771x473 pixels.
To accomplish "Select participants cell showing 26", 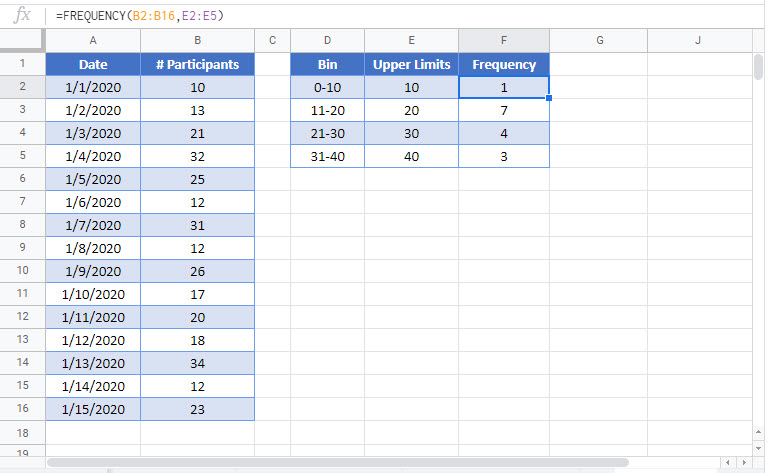I will click(x=197, y=271).
